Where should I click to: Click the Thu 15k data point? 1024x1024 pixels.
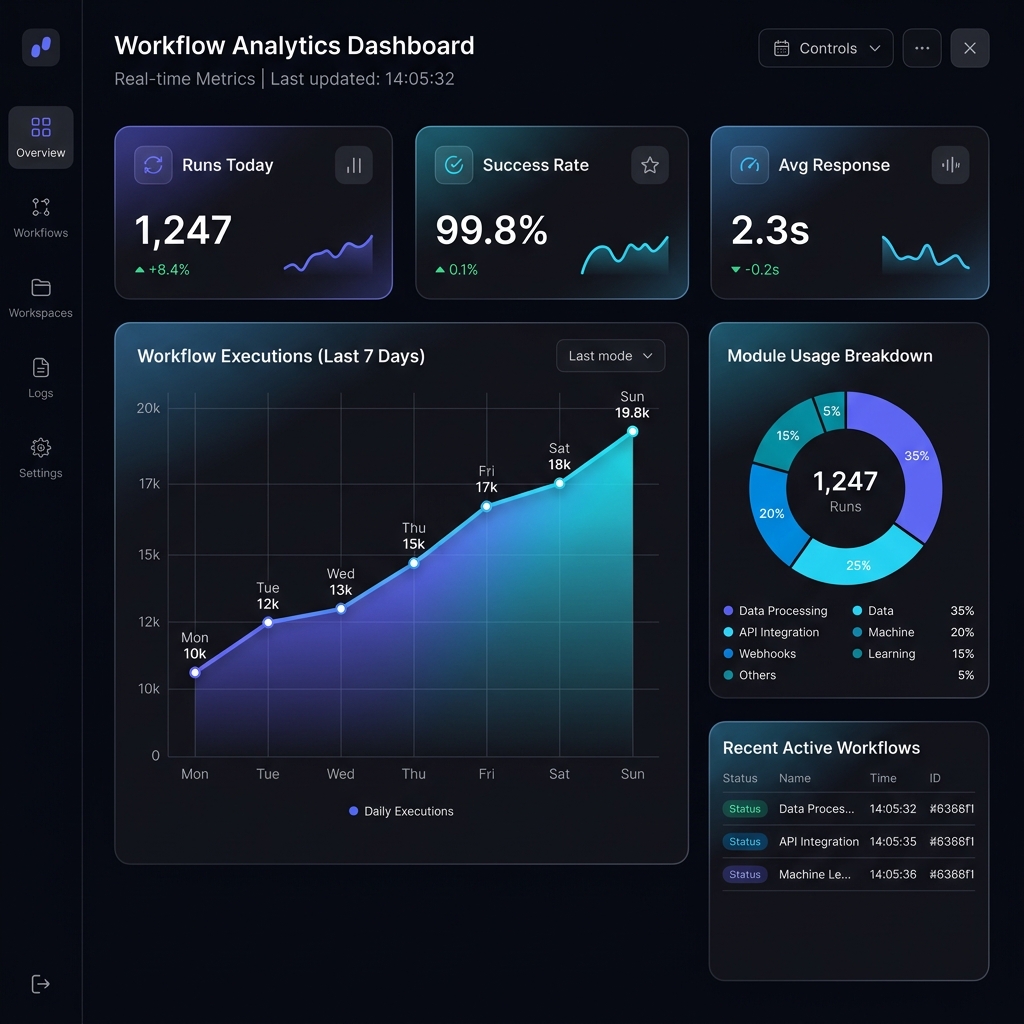tap(413, 563)
